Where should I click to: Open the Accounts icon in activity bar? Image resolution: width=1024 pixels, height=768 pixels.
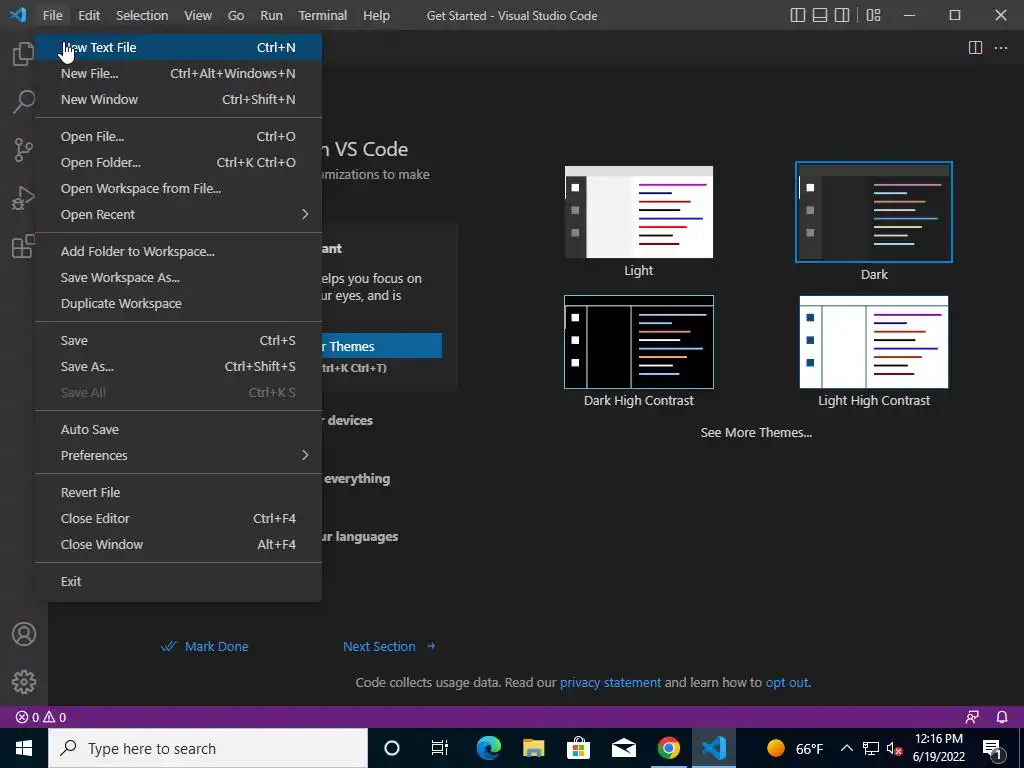click(x=24, y=634)
